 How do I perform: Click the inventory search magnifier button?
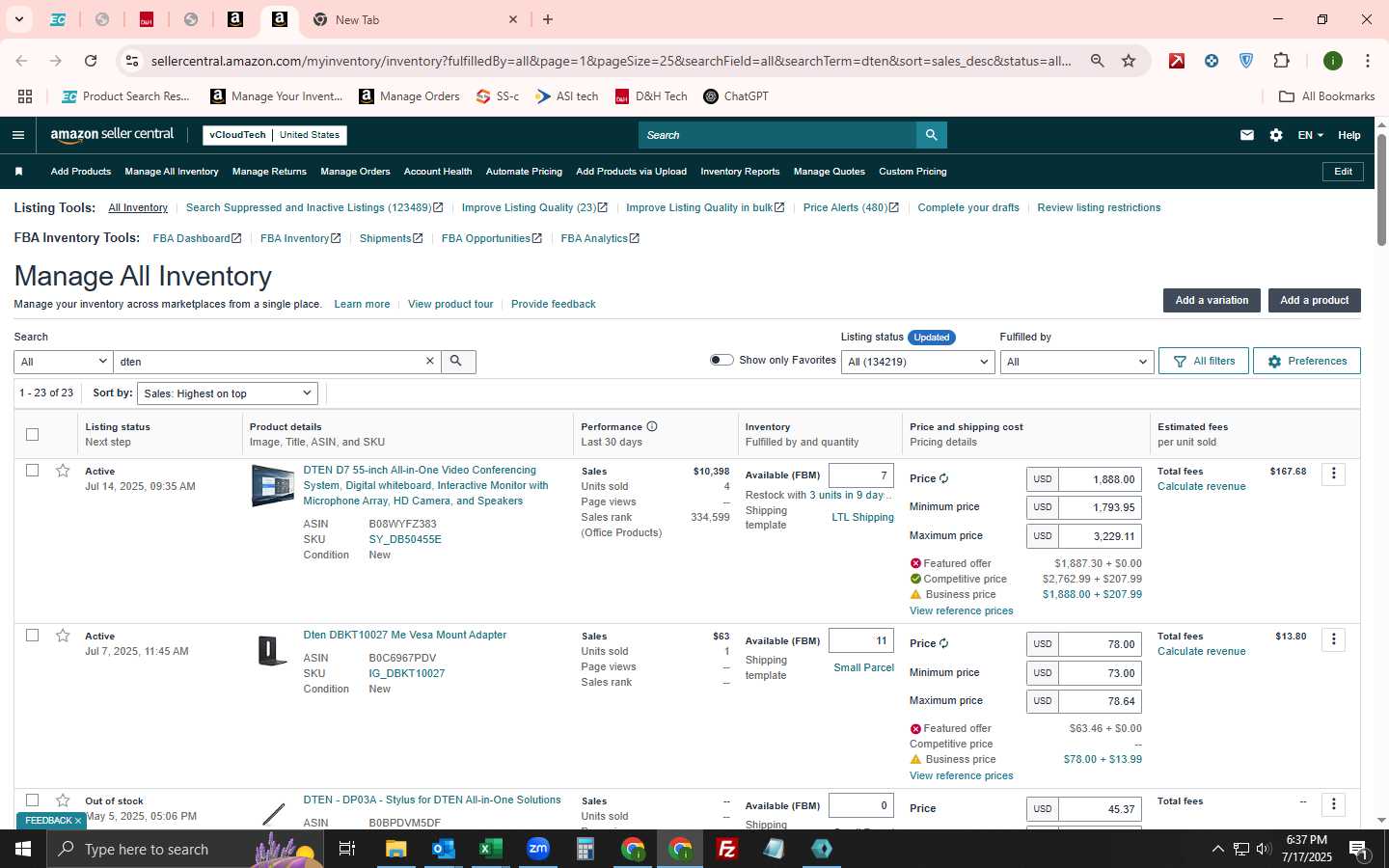[457, 361]
